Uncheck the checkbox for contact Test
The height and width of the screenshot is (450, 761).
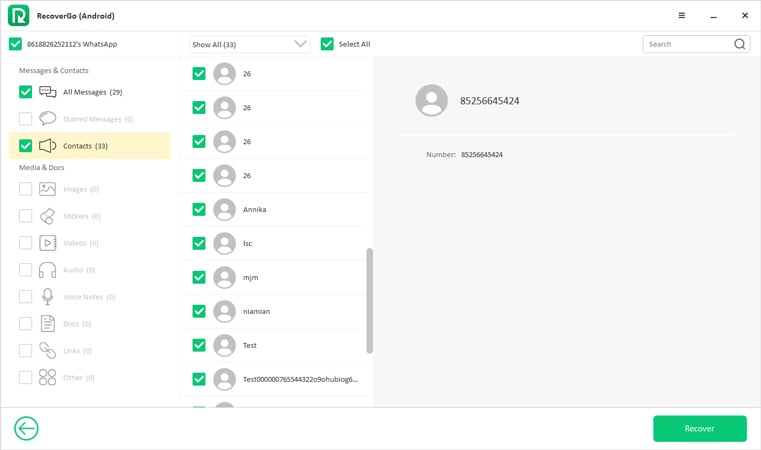[199, 345]
